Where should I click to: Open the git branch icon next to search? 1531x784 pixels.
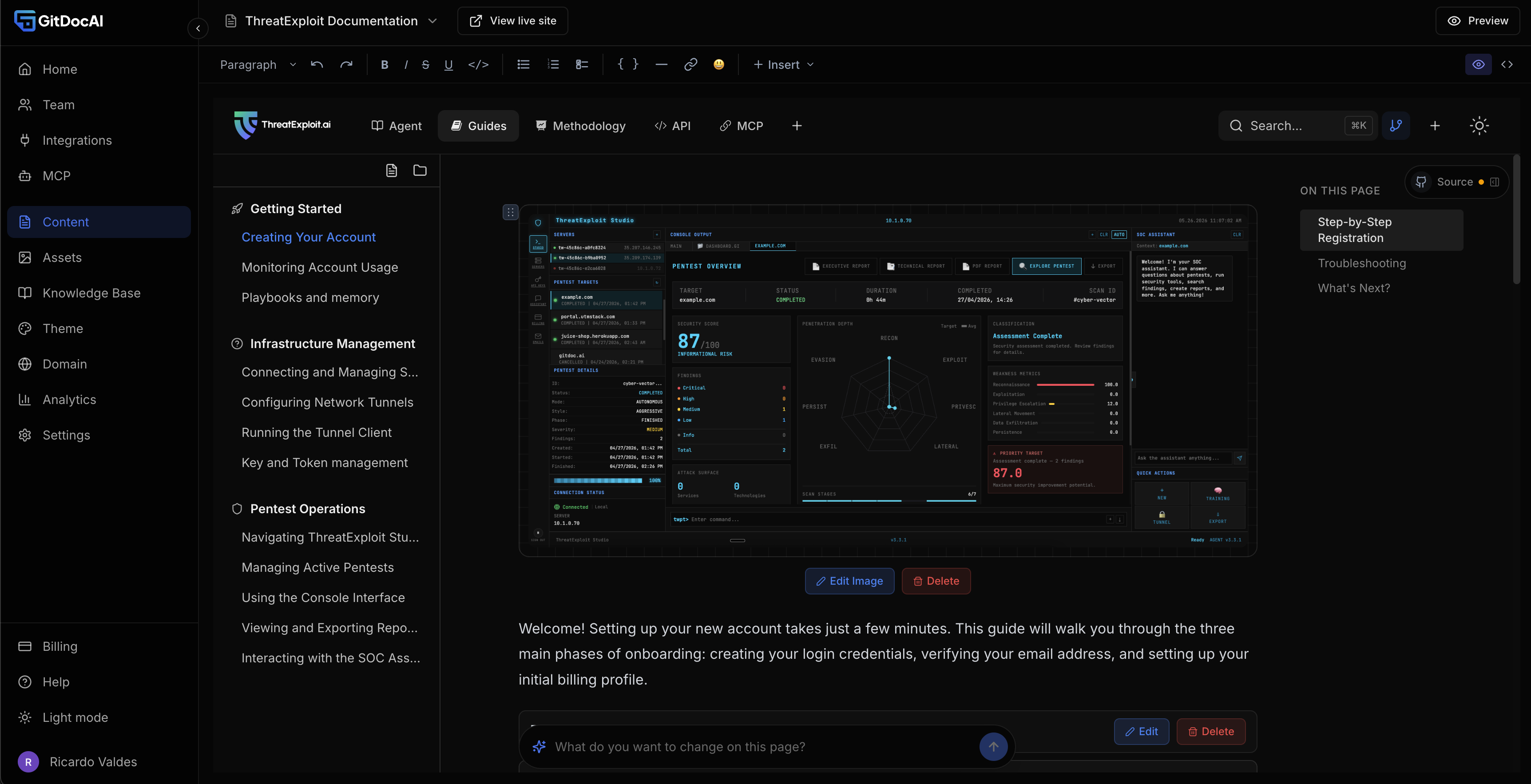[1396, 126]
